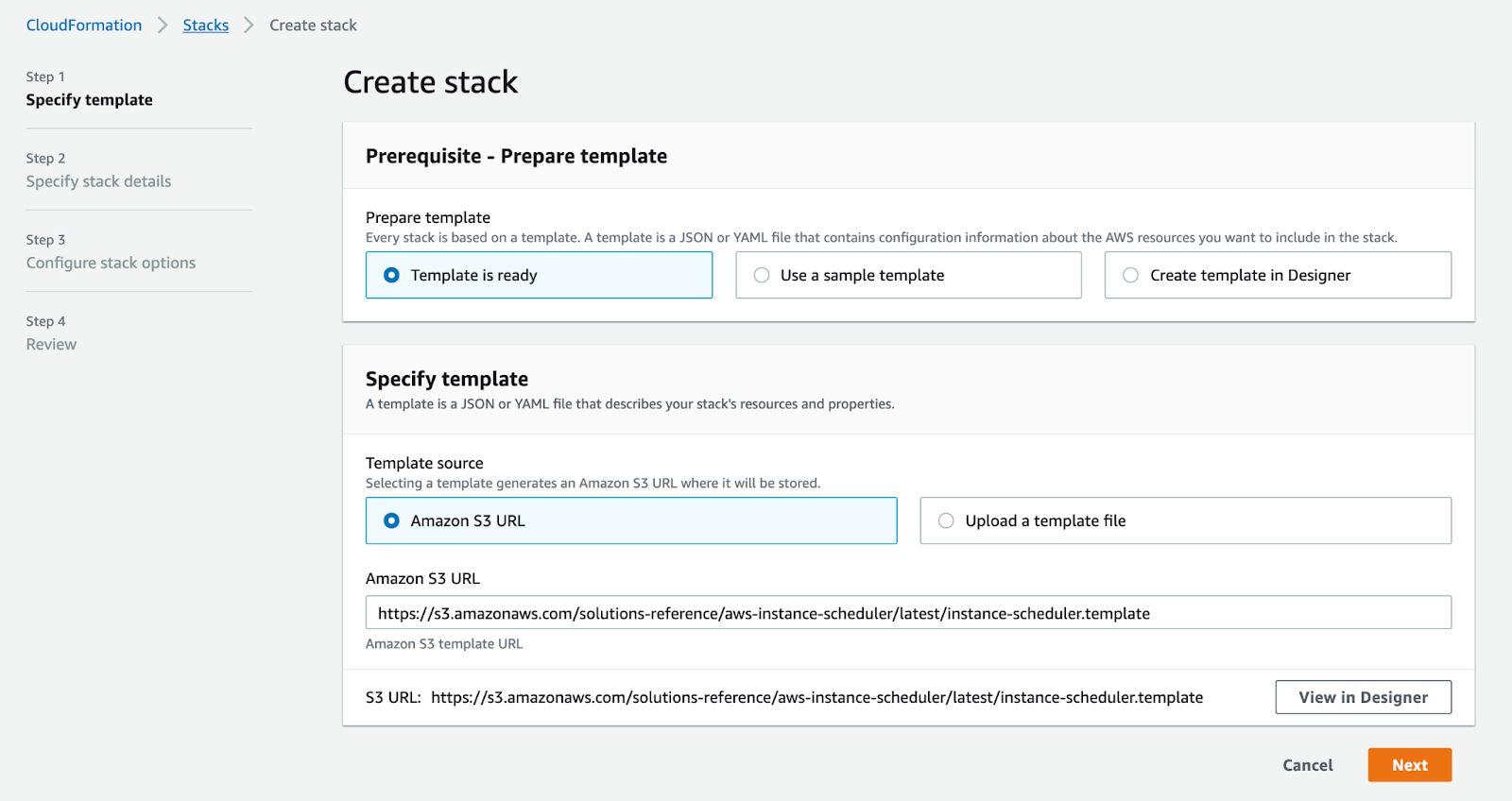The height and width of the screenshot is (801, 1512).
Task: Click the Create stack breadcrumb text
Action: pos(313,26)
